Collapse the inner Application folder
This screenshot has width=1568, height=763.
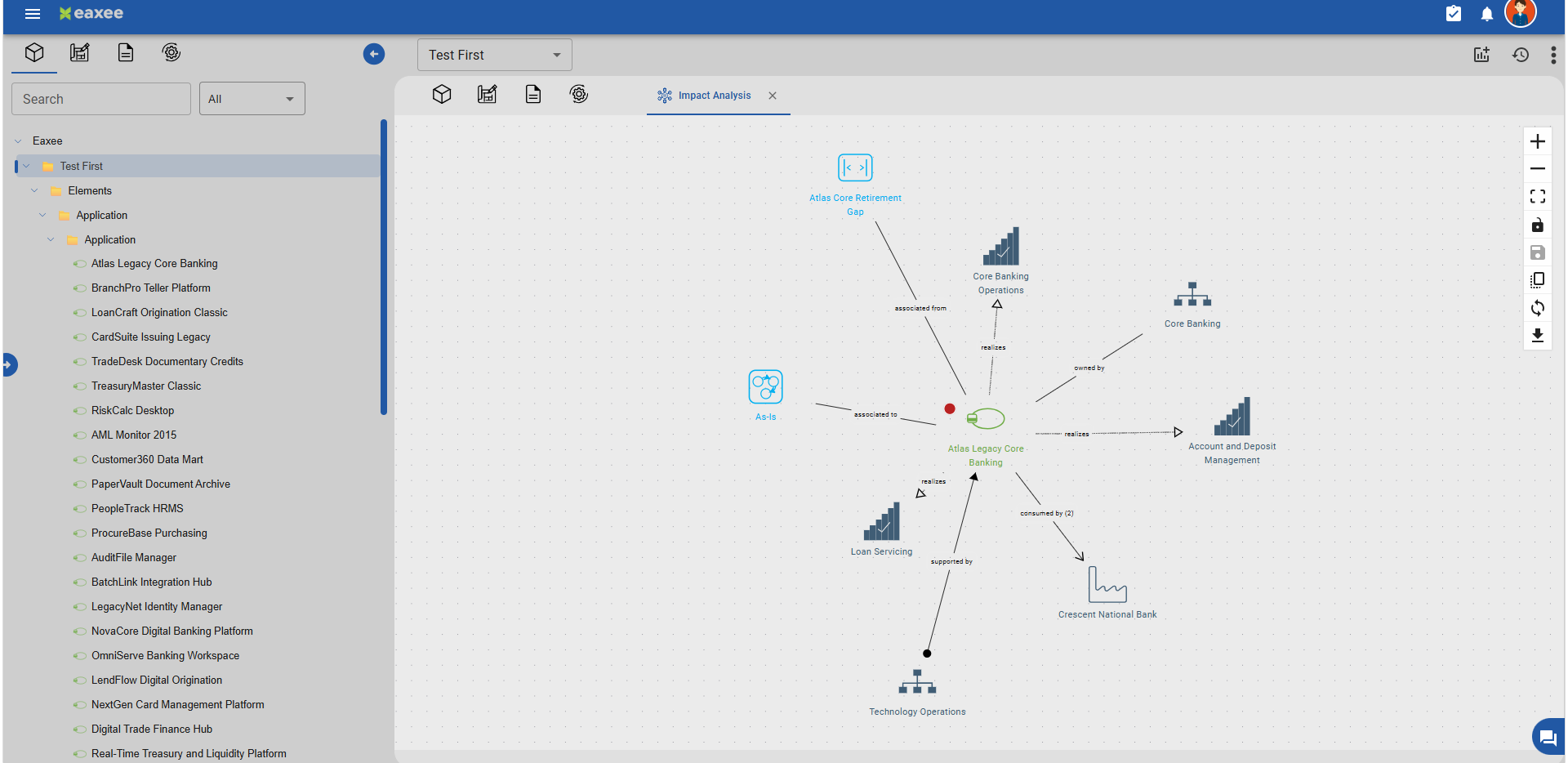(x=51, y=239)
